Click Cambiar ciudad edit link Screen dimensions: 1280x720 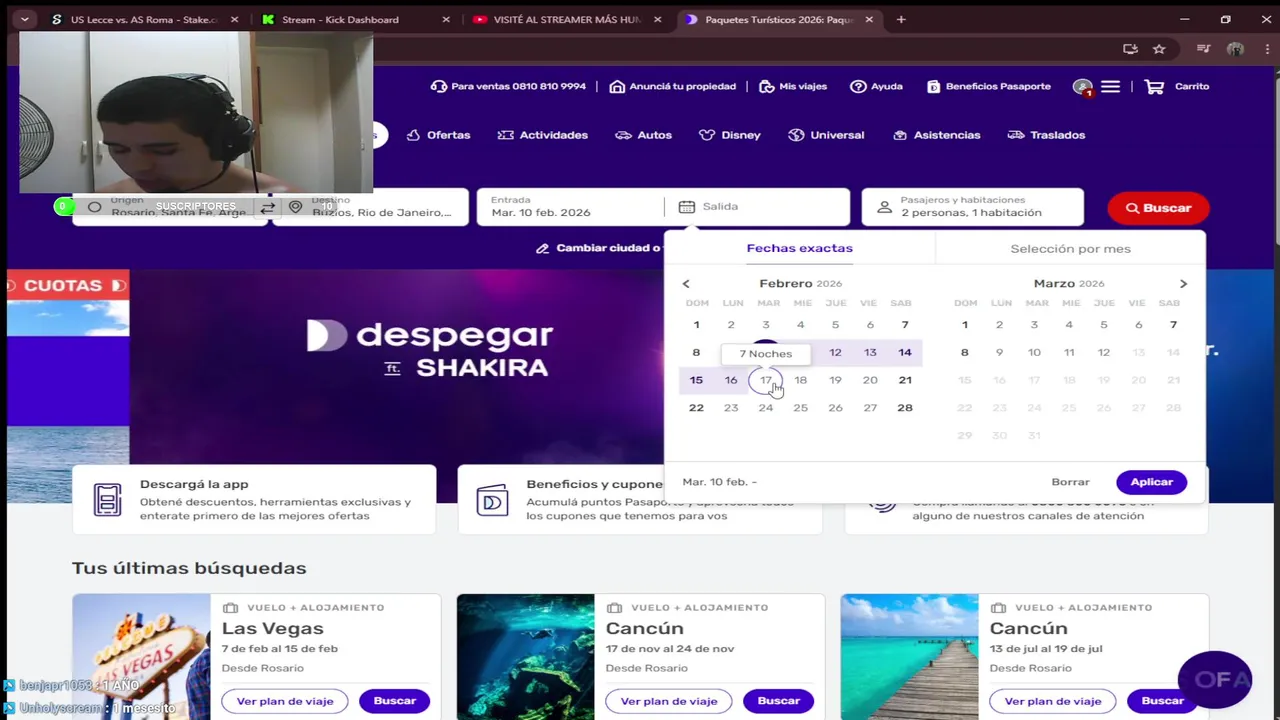click(598, 248)
